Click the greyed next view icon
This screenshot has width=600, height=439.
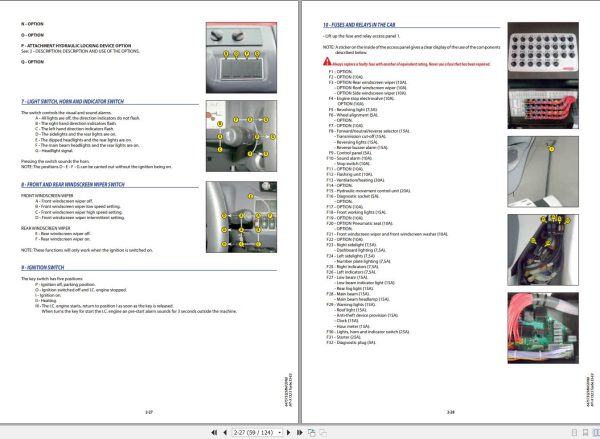point(323,432)
